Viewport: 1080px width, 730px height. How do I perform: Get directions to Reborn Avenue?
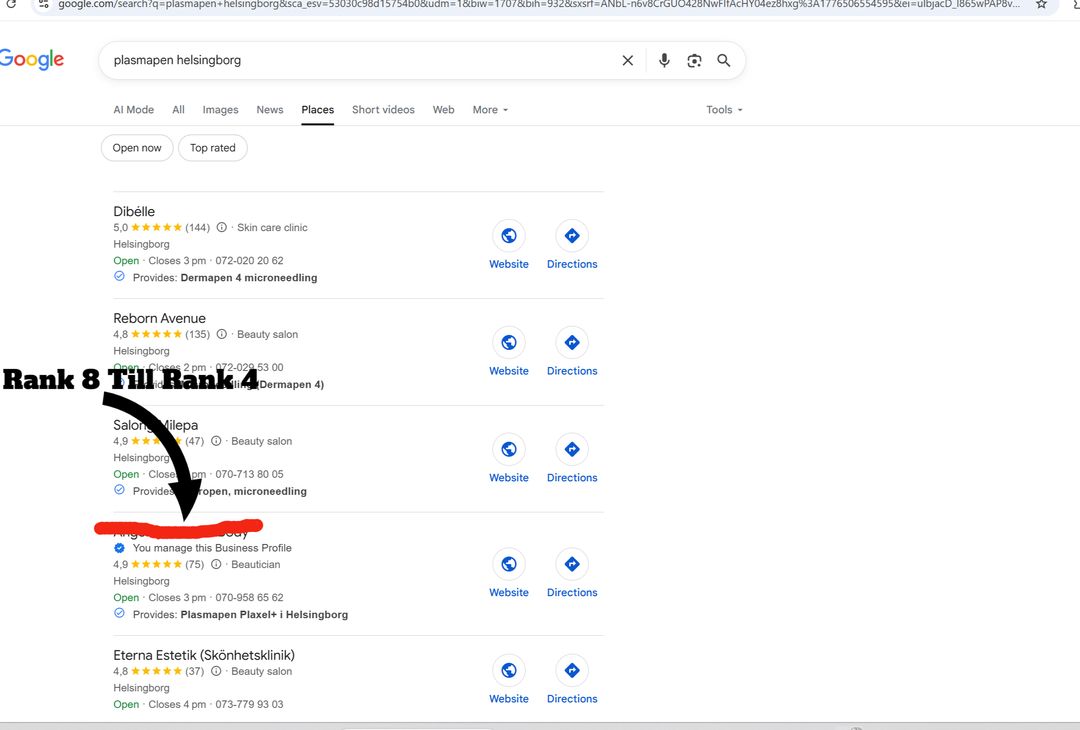click(x=572, y=342)
